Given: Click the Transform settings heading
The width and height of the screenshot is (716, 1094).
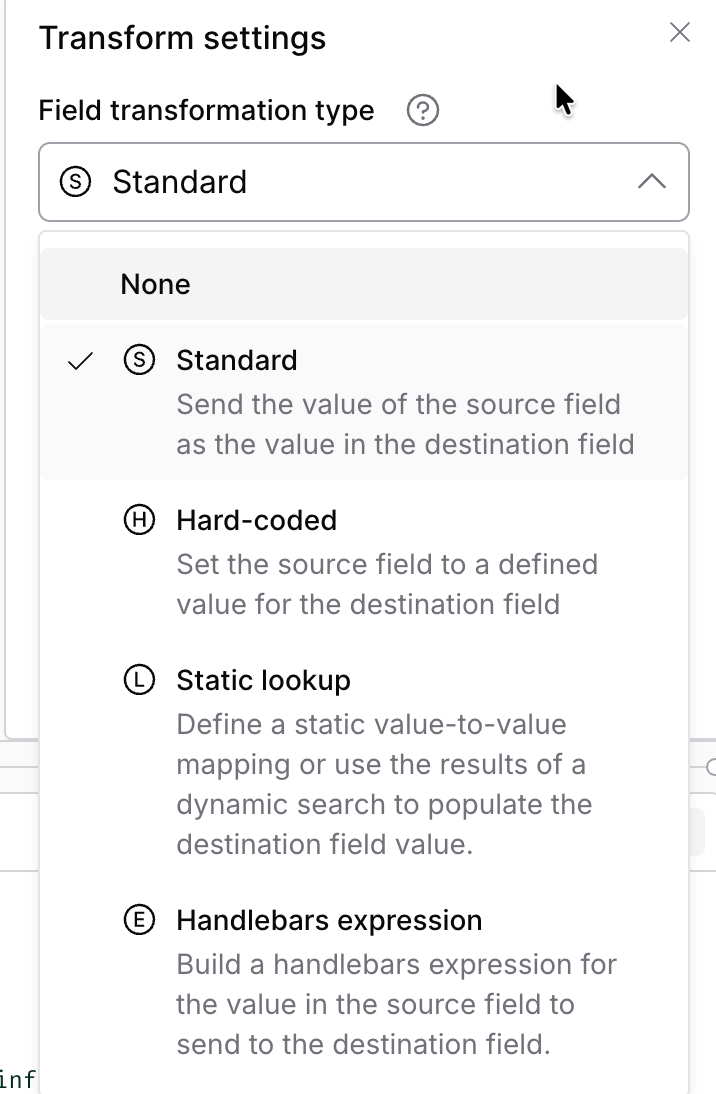Looking at the screenshot, I should point(182,38).
